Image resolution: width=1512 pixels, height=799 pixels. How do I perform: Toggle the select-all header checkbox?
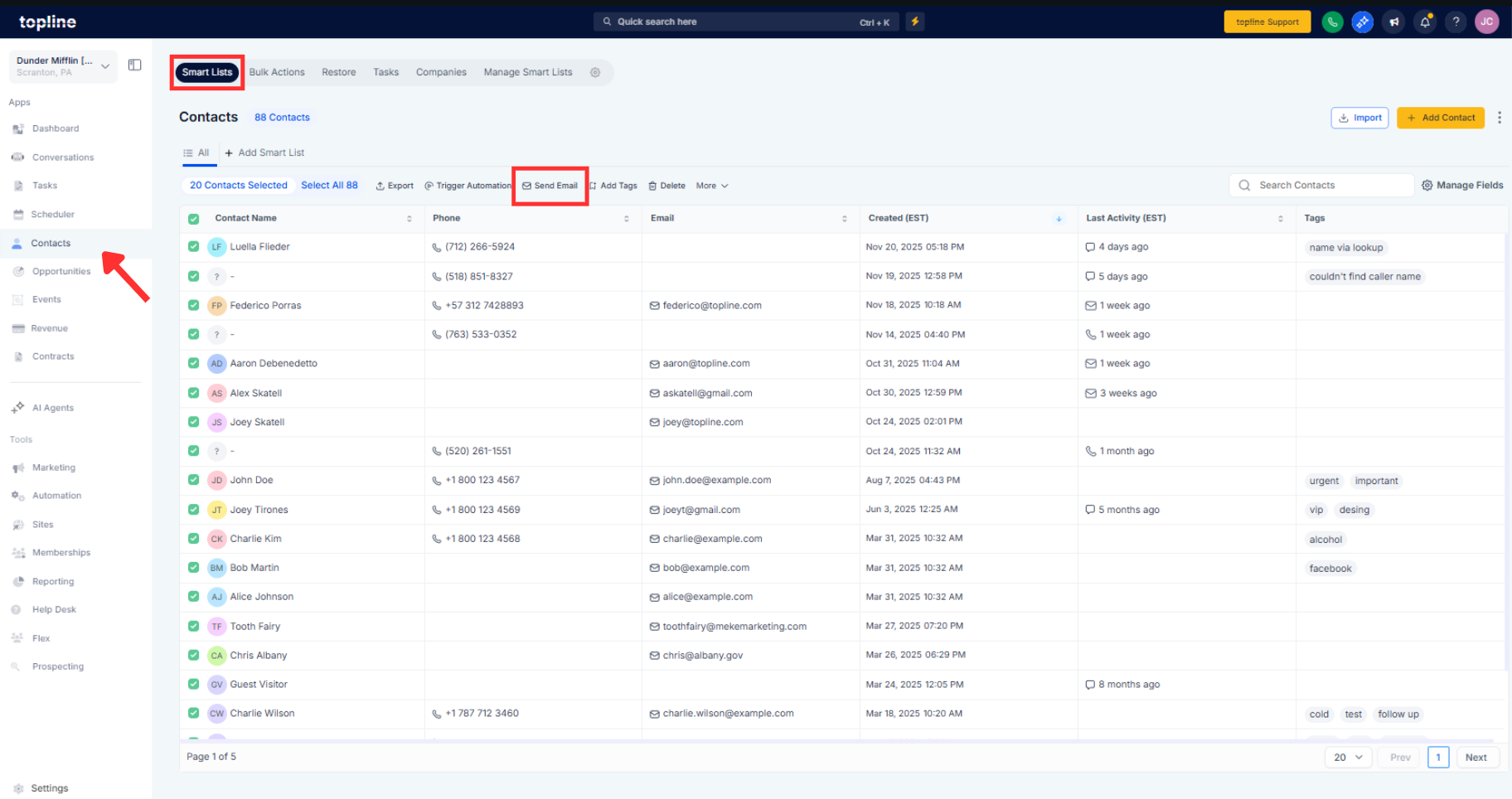(x=193, y=219)
